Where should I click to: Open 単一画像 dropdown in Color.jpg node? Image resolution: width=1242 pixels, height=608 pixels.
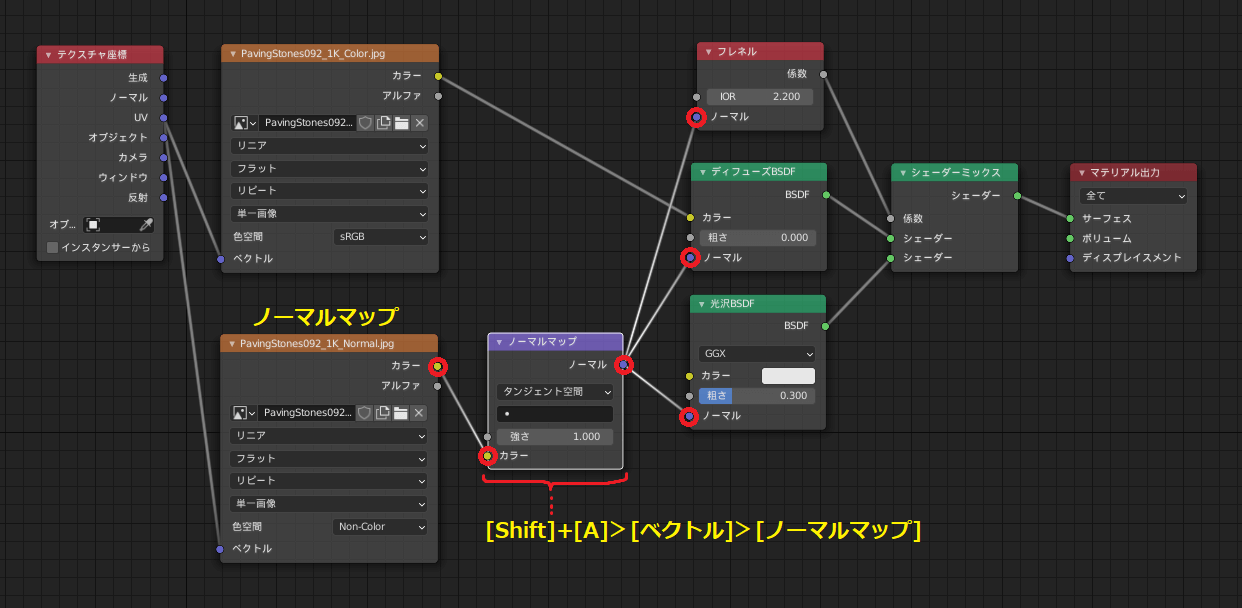329,214
